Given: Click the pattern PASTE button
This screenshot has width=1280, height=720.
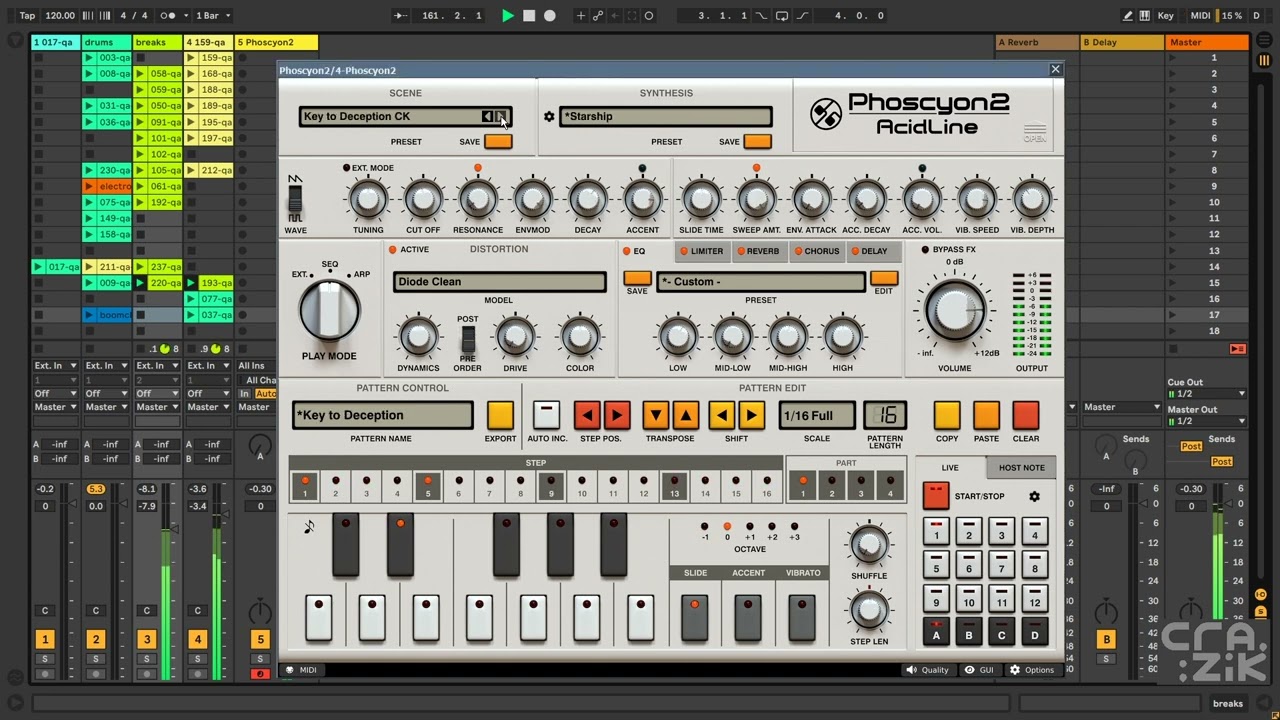Looking at the screenshot, I should [x=986, y=415].
